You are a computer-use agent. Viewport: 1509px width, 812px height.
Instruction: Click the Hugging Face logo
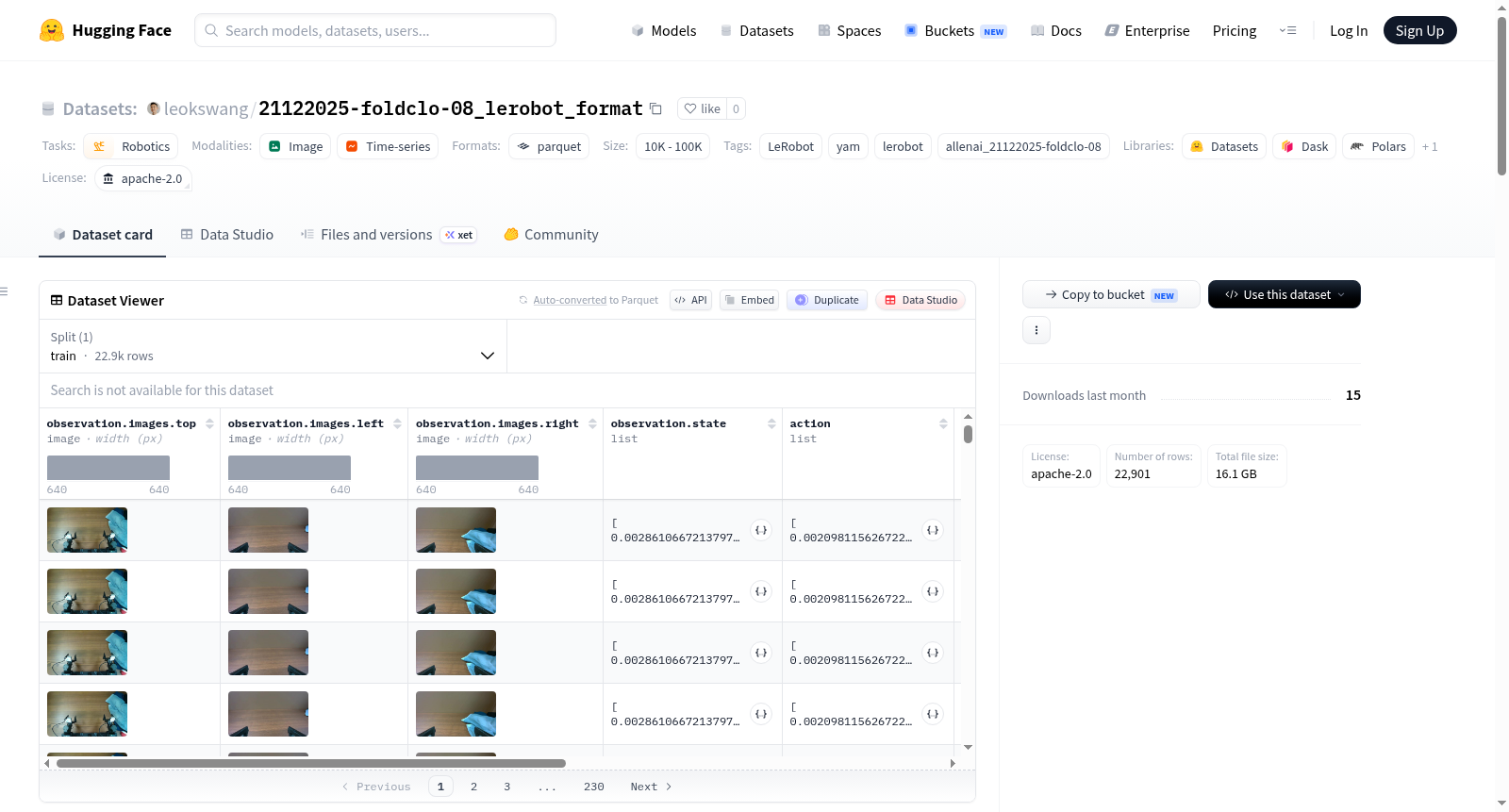point(105,30)
